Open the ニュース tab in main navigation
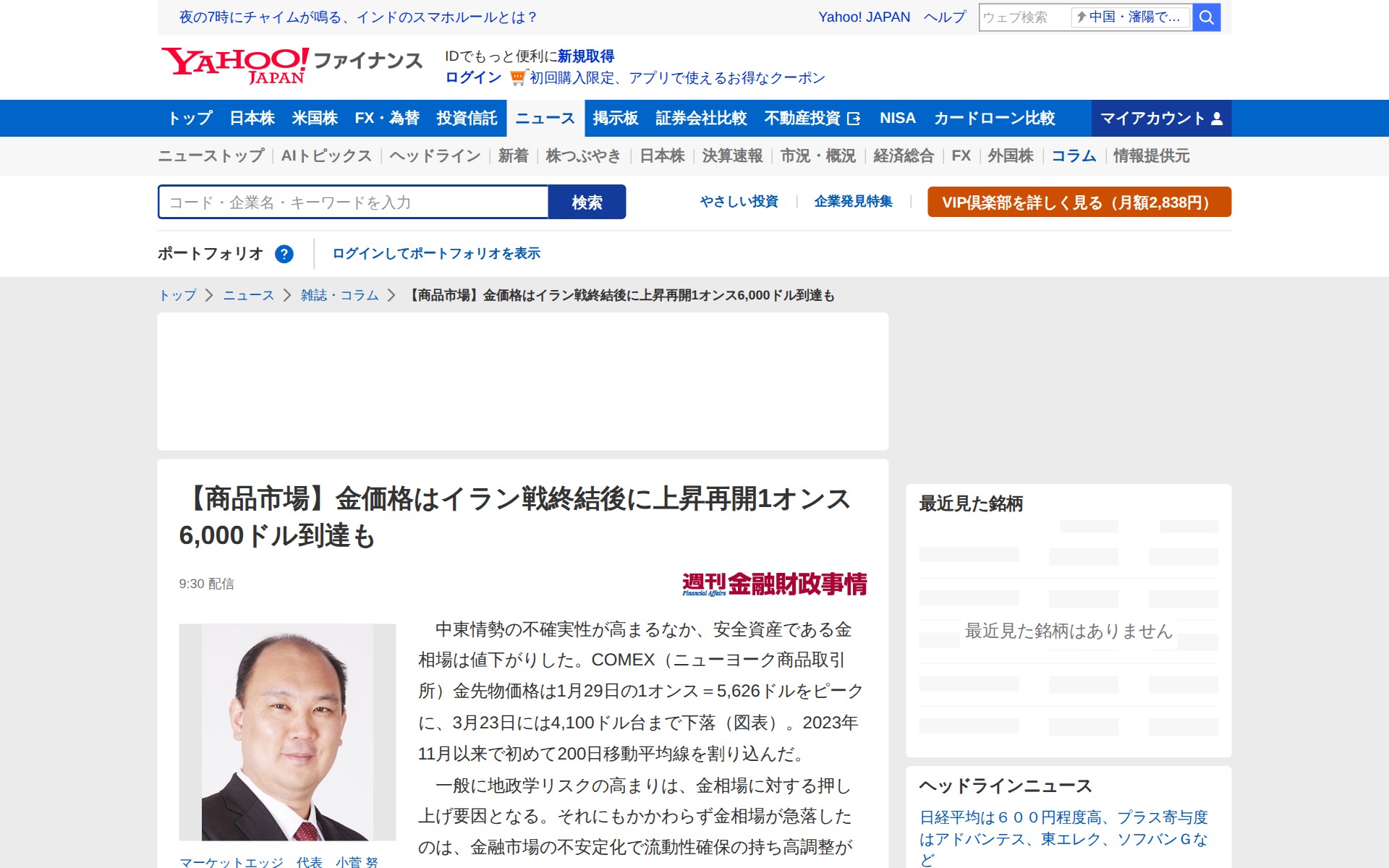 pyautogui.click(x=545, y=119)
